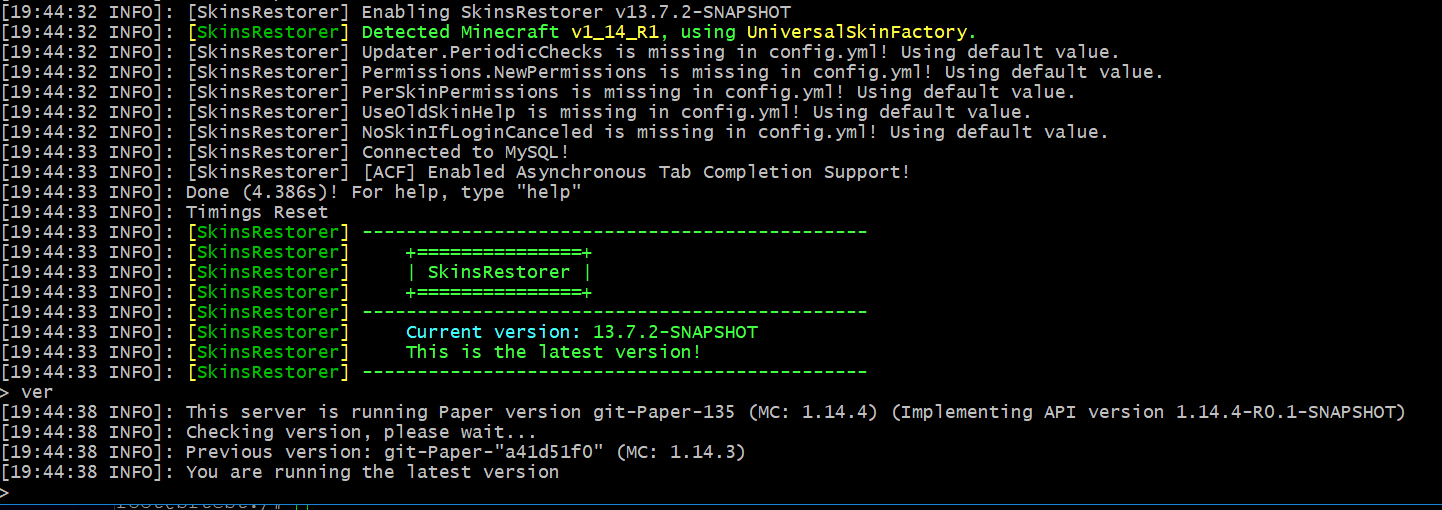The width and height of the screenshot is (1442, 510).
Task: Click 'Checking version, please wait...' line
Action: 269,432
